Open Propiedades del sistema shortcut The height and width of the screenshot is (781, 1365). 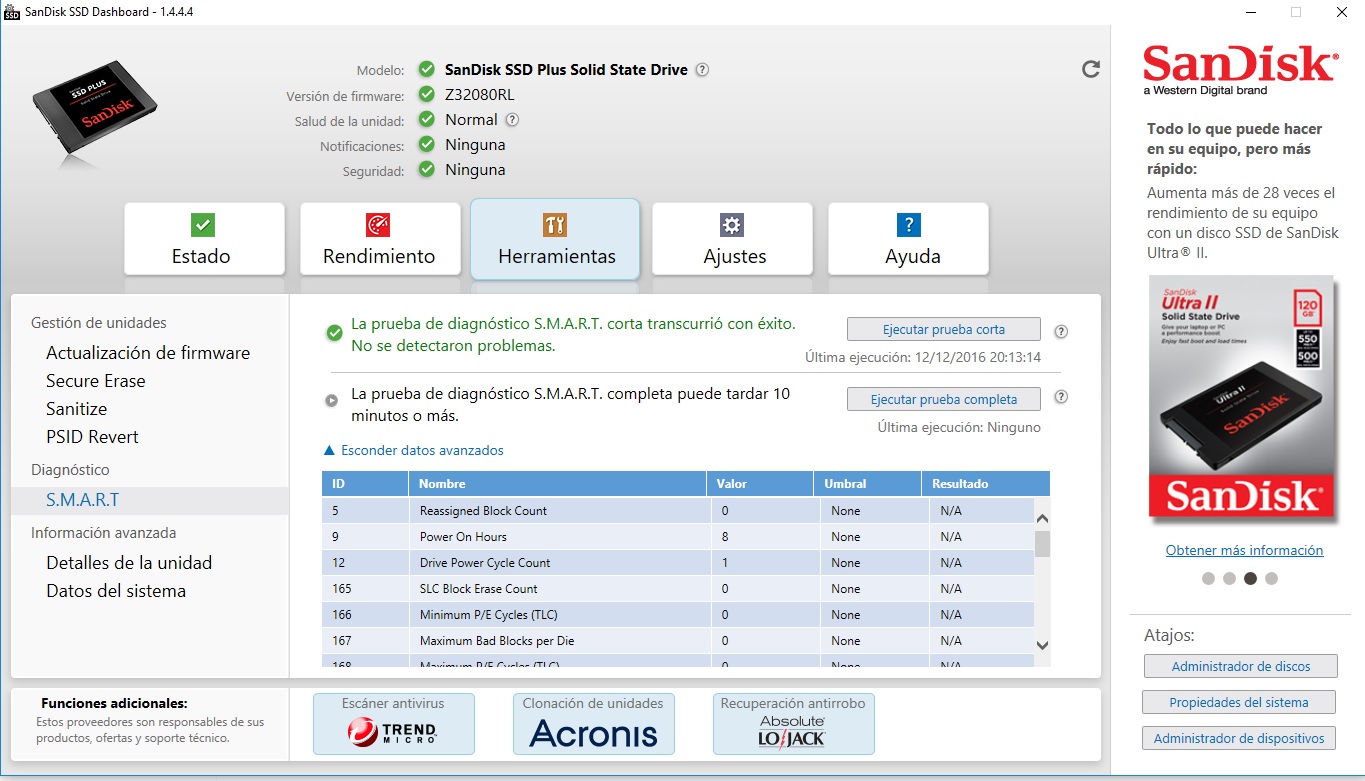pos(1239,702)
